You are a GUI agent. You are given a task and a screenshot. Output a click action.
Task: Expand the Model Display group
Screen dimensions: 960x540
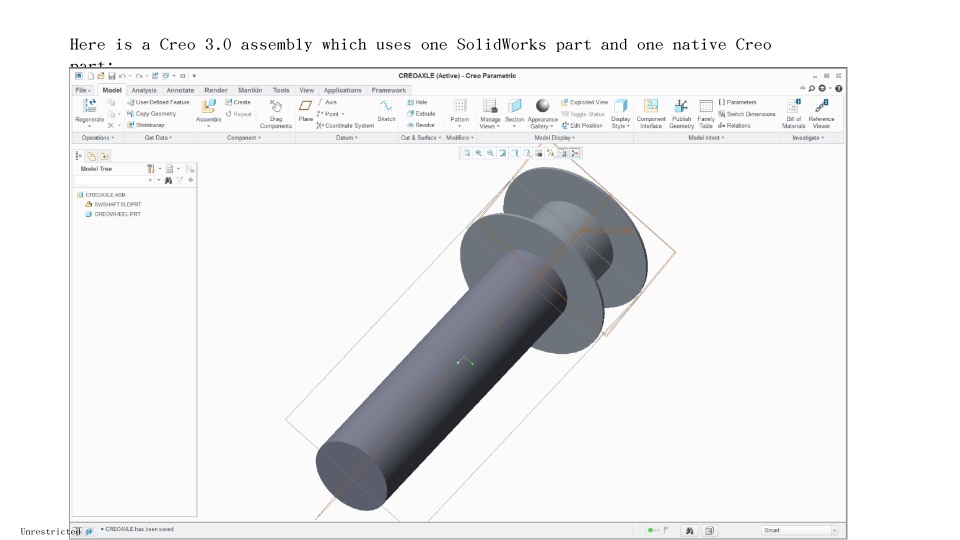tap(555, 138)
